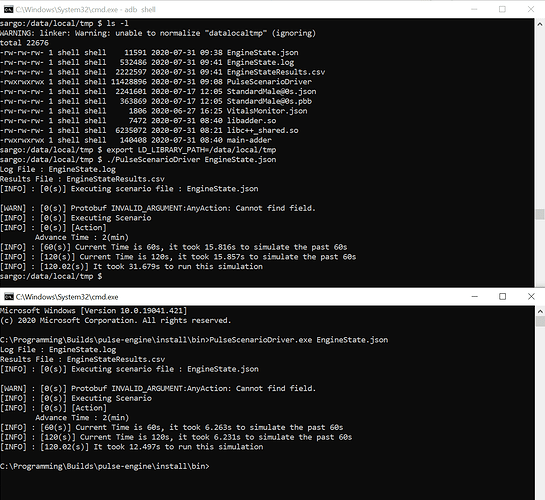The width and height of the screenshot is (545, 500).
Task: Minimize the lower cmd.exe window
Action: 474,297
